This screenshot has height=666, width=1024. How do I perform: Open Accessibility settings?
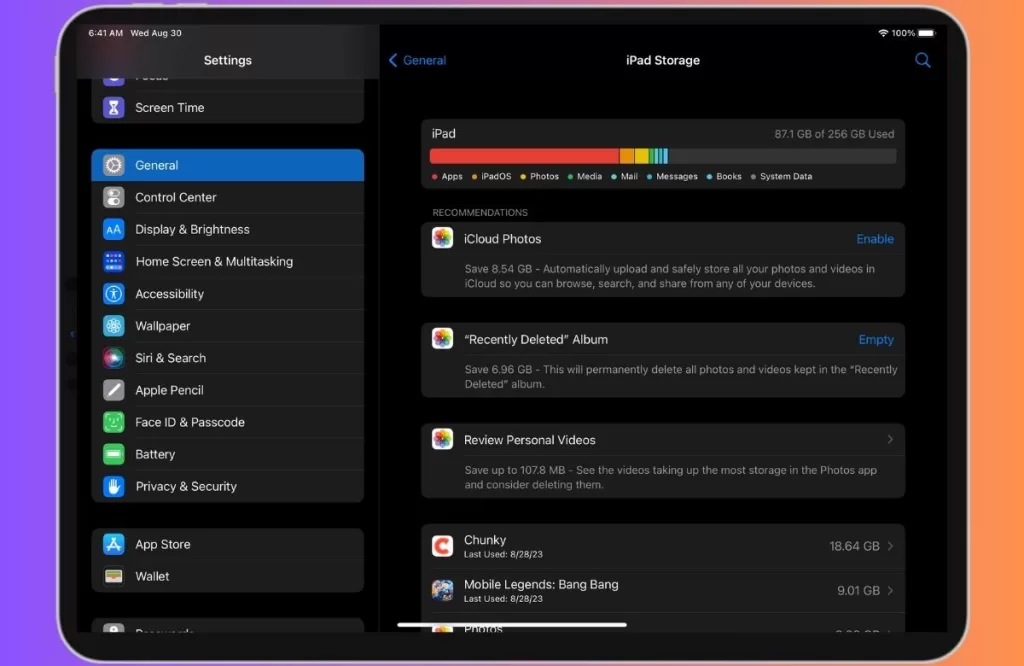[227, 294]
